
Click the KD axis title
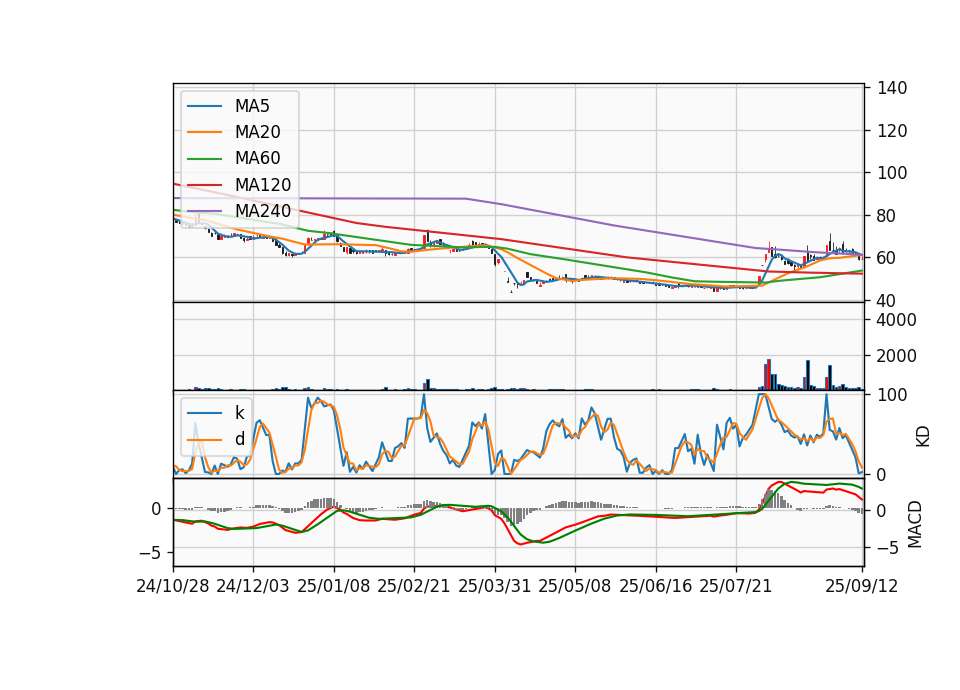[923, 437]
